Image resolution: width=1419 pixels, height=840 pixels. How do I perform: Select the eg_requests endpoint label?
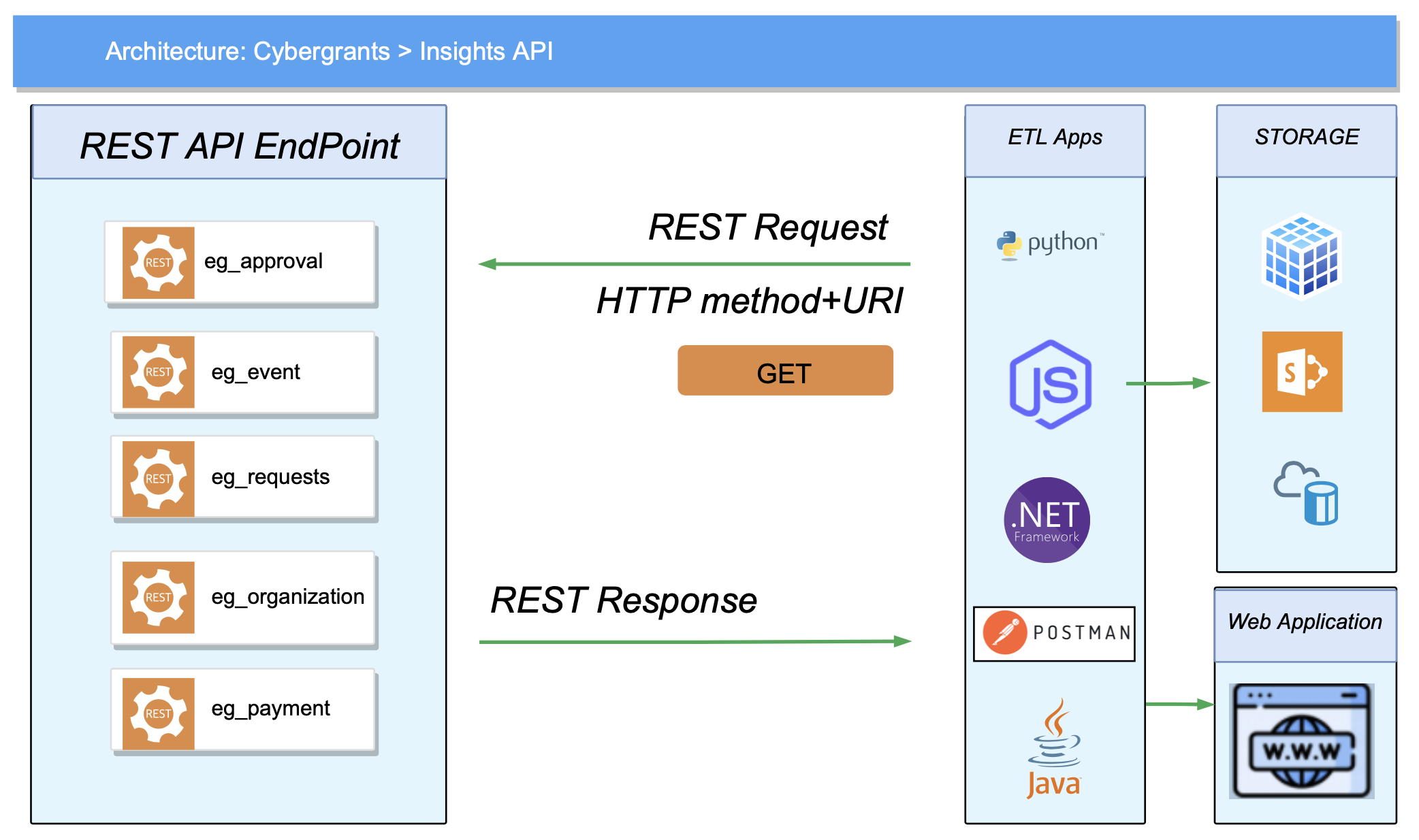pyautogui.click(x=270, y=478)
